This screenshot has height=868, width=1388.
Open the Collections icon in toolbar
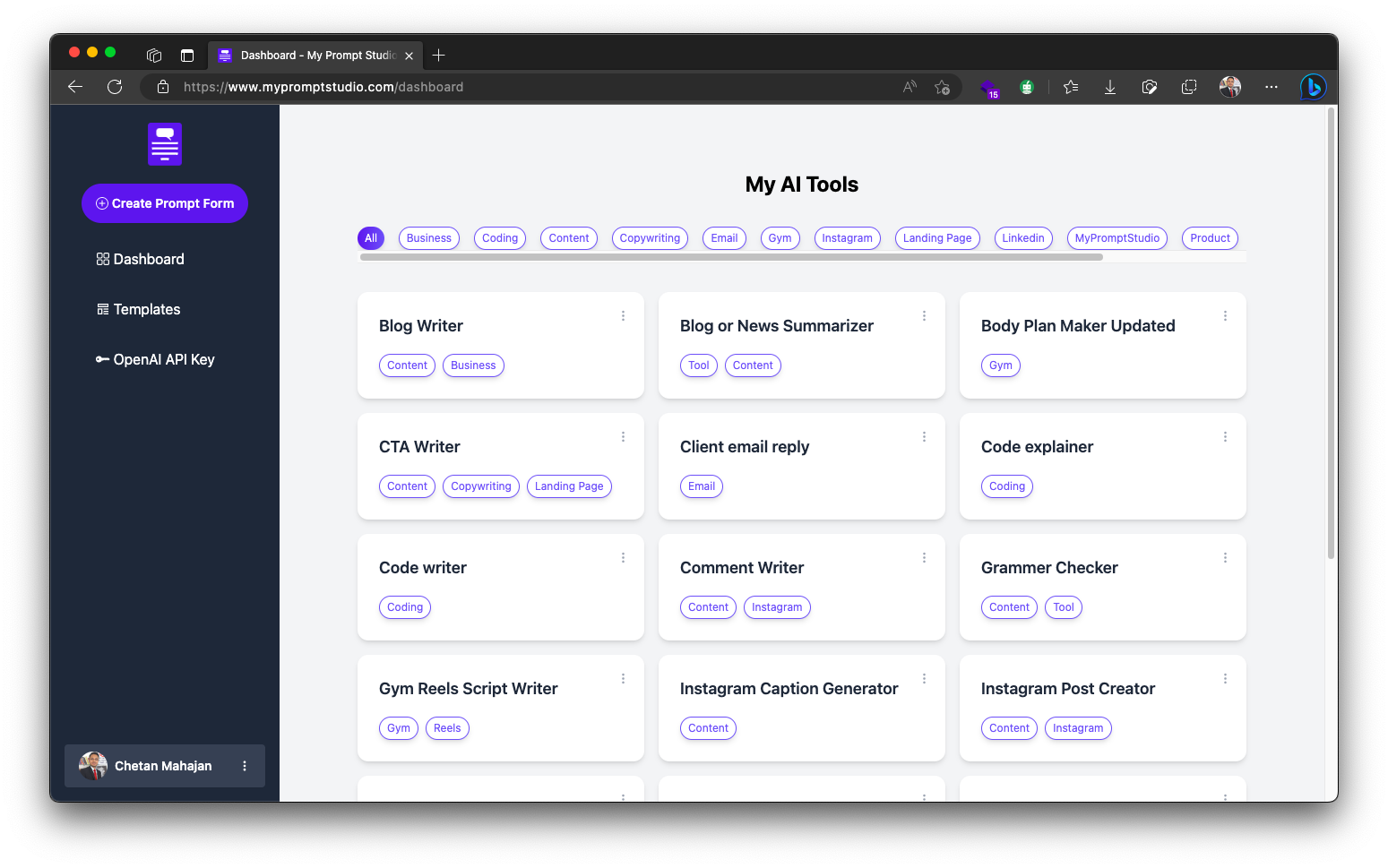pos(1189,87)
